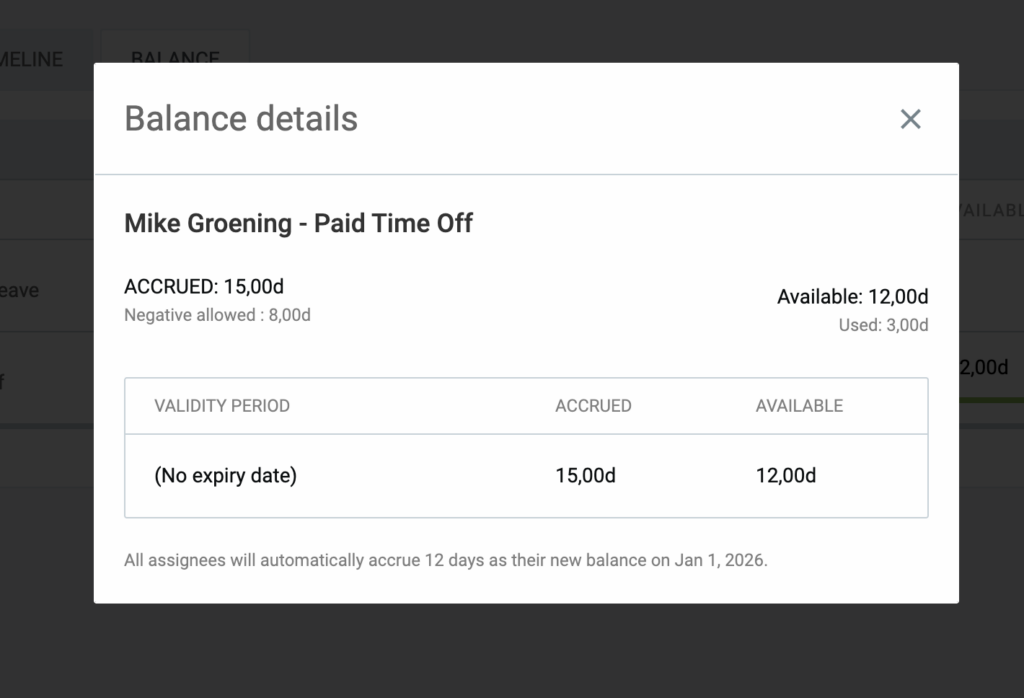Viewport: 1024px width, 698px height.
Task: Click the automatic accrual note about Jan 1, 2026
Action: (445, 560)
